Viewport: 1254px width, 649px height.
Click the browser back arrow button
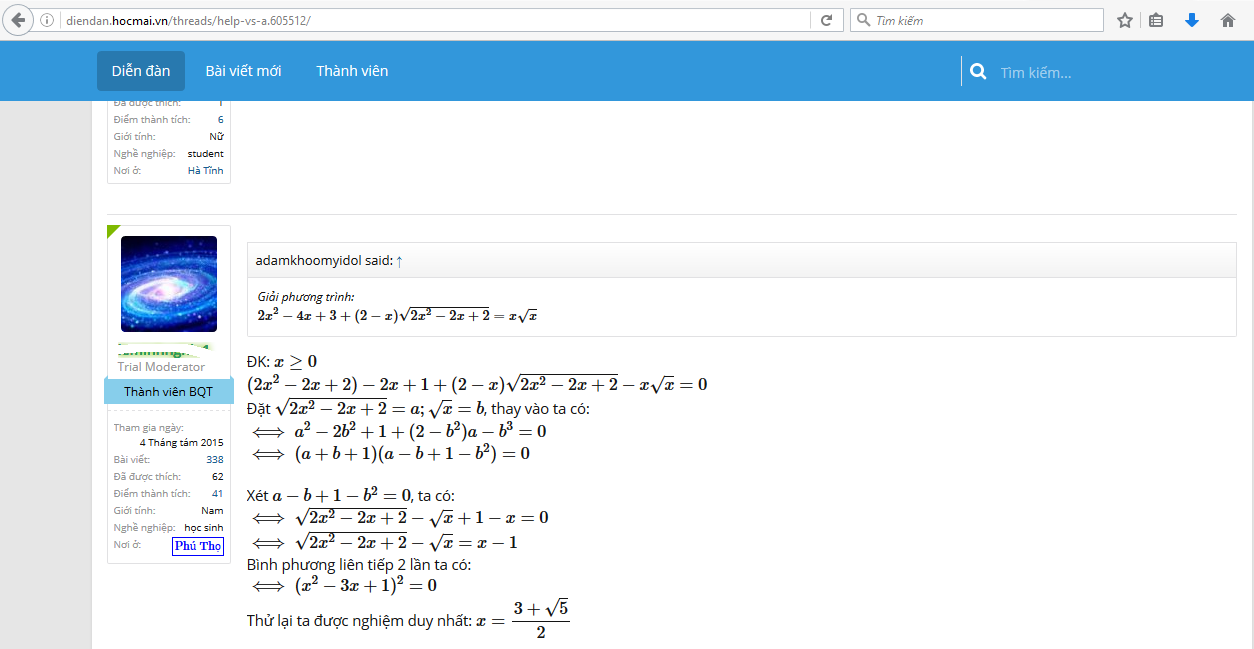click(x=18, y=20)
